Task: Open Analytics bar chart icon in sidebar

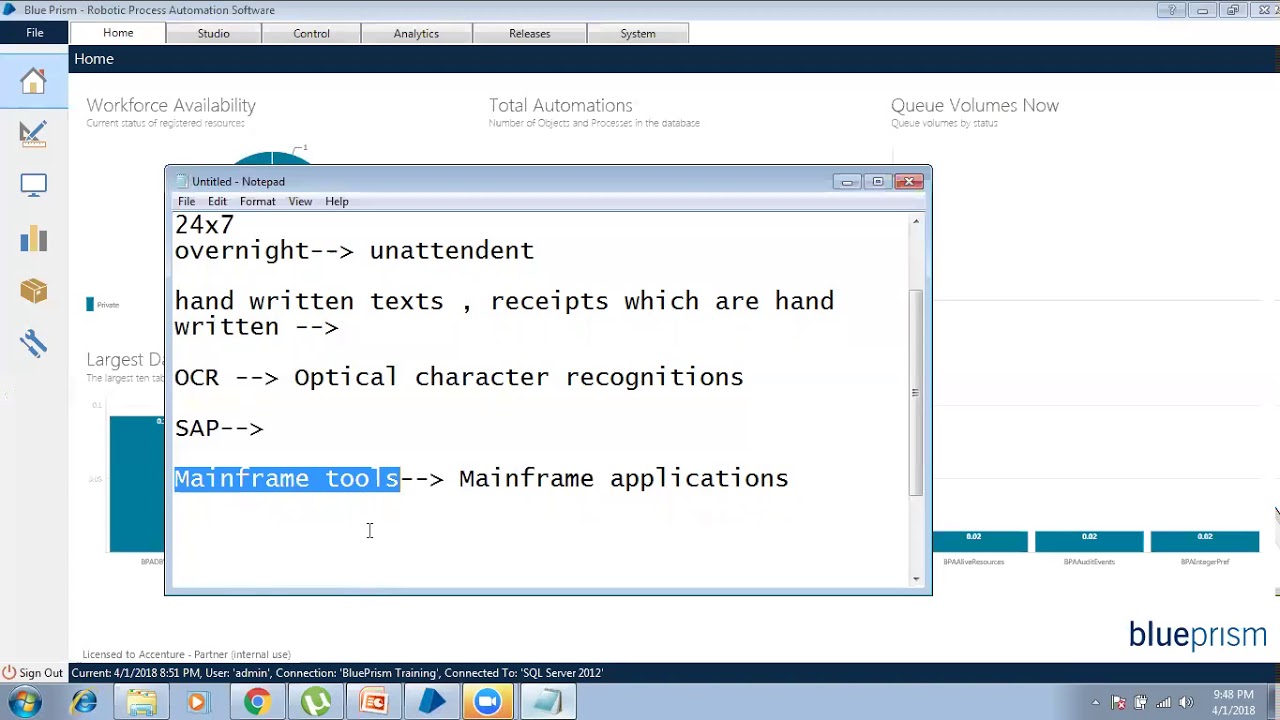Action: coord(33,239)
